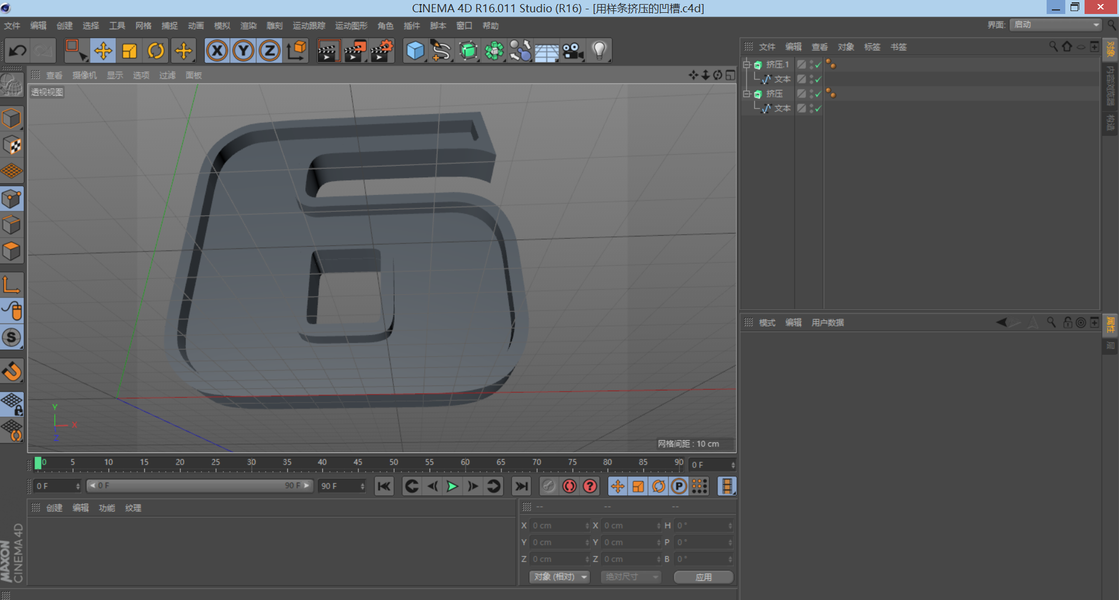
Task: Select the Move tool in top toolbar
Action: coord(103,50)
